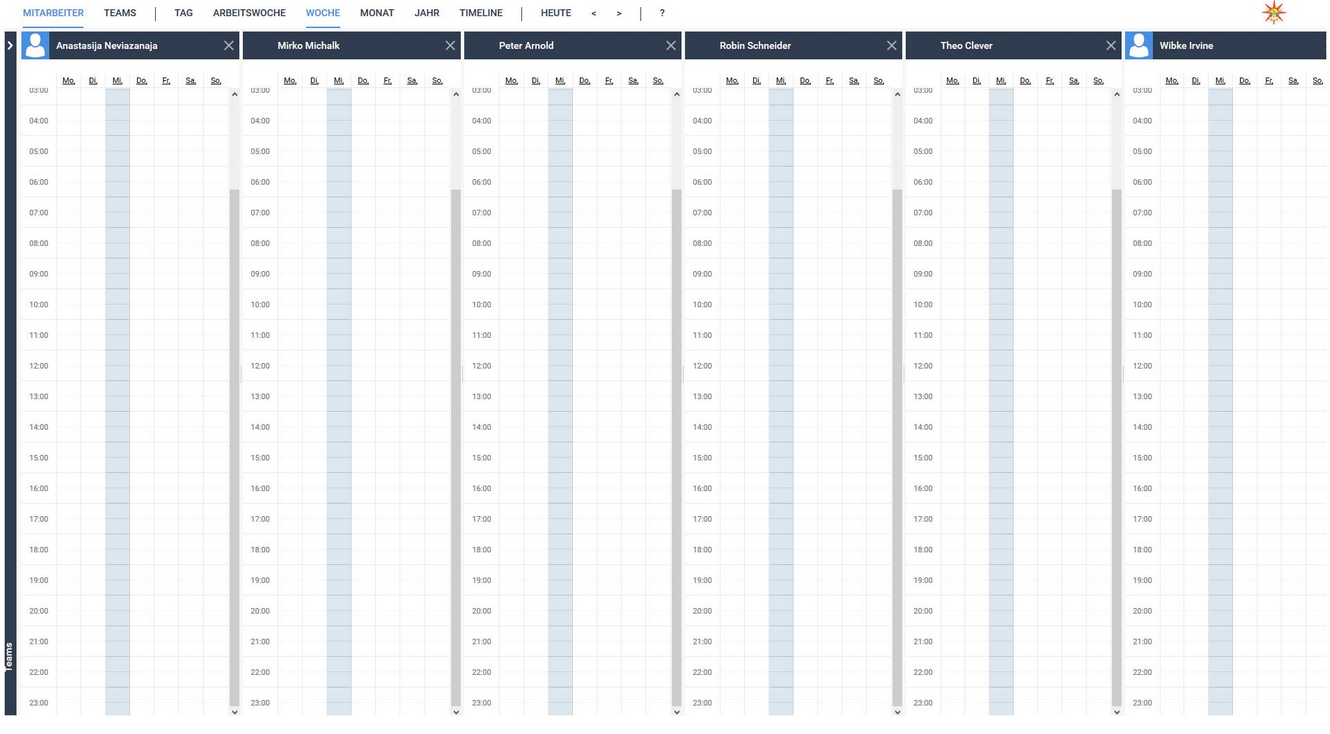The height and width of the screenshot is (734, 1330).
Task: Click the scroll-up arrow in Peter Arnold's calendar
Action: 676,94
